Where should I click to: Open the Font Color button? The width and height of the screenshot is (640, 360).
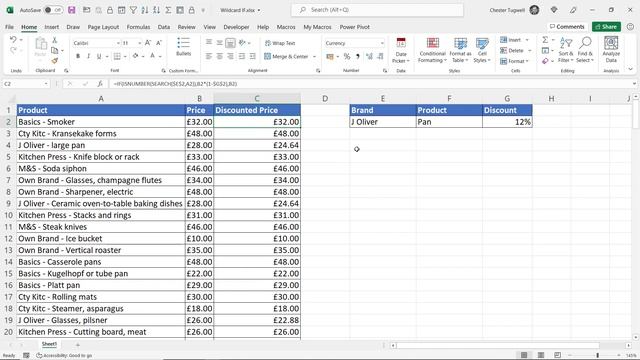click(153, 56)
